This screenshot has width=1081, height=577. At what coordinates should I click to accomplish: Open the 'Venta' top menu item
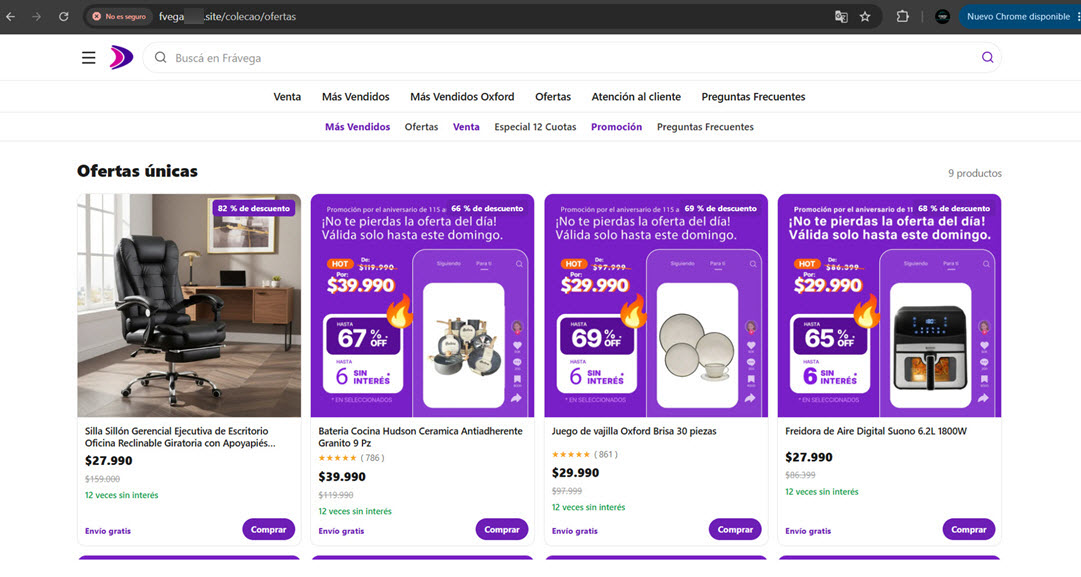pyautogui.click(x=287, y=97)
